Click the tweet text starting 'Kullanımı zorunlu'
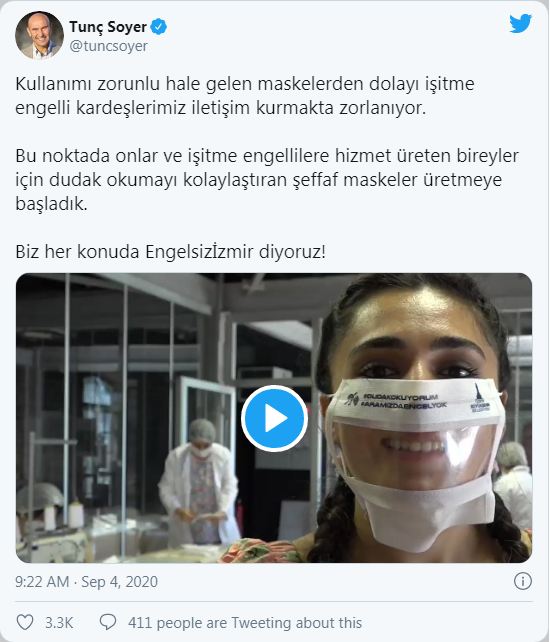This screenshot has height=642, width=550. (245, 96)
